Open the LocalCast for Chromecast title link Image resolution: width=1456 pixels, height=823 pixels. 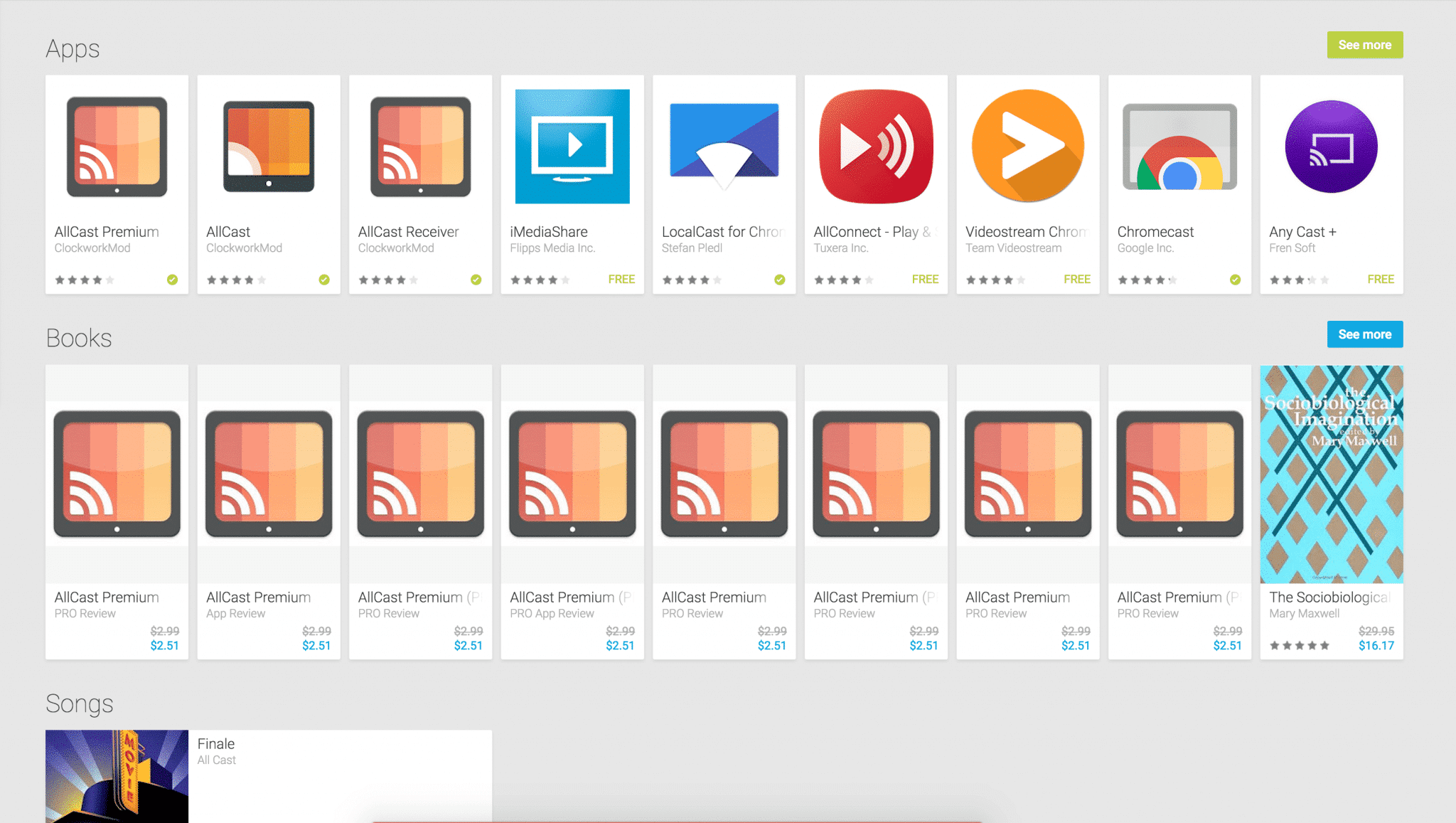click(x=723, y=232)
